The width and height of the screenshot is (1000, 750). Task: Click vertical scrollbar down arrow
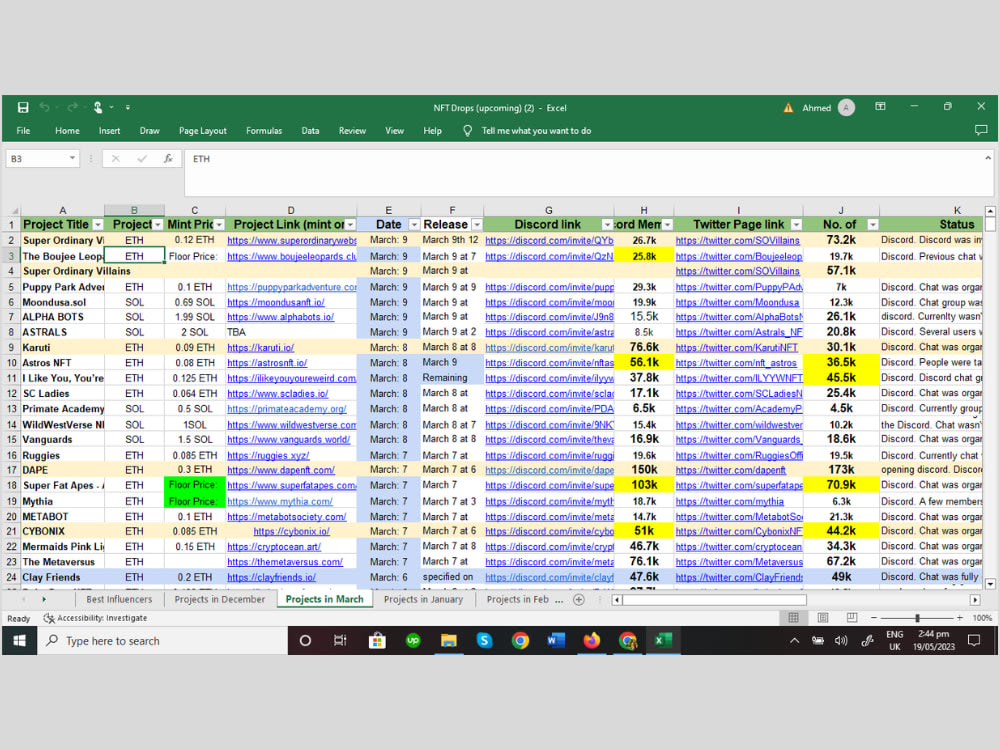pyautogui.click(x=990, y=584)
